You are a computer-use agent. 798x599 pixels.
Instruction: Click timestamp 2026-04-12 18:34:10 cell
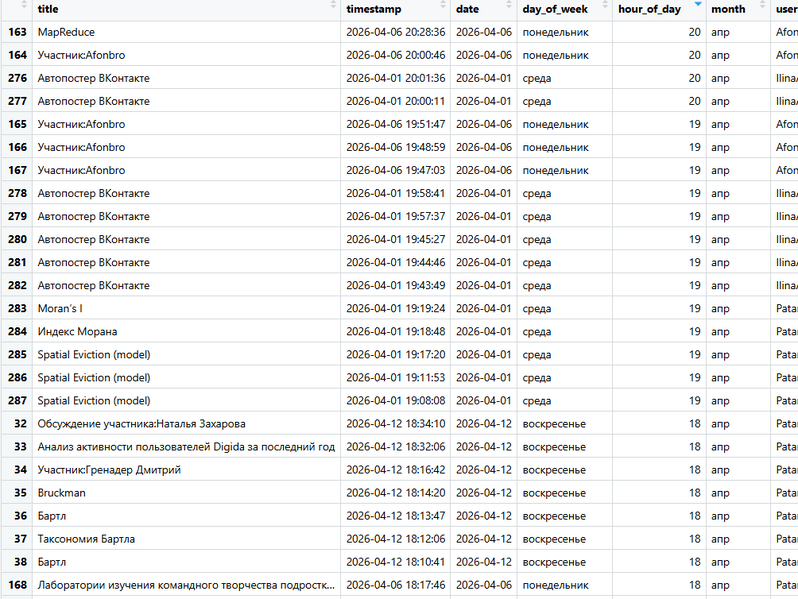(395, 424)
